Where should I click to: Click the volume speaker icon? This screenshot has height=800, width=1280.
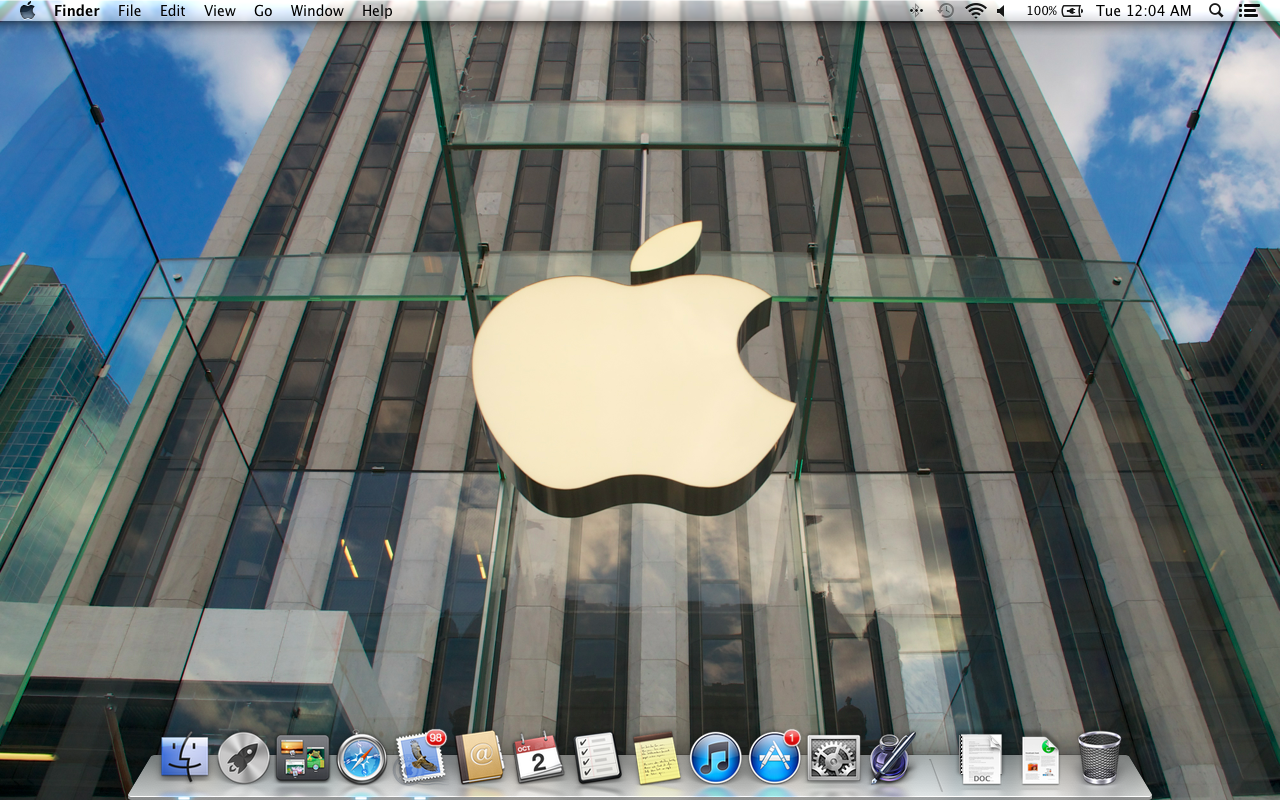click(1001, 11)
